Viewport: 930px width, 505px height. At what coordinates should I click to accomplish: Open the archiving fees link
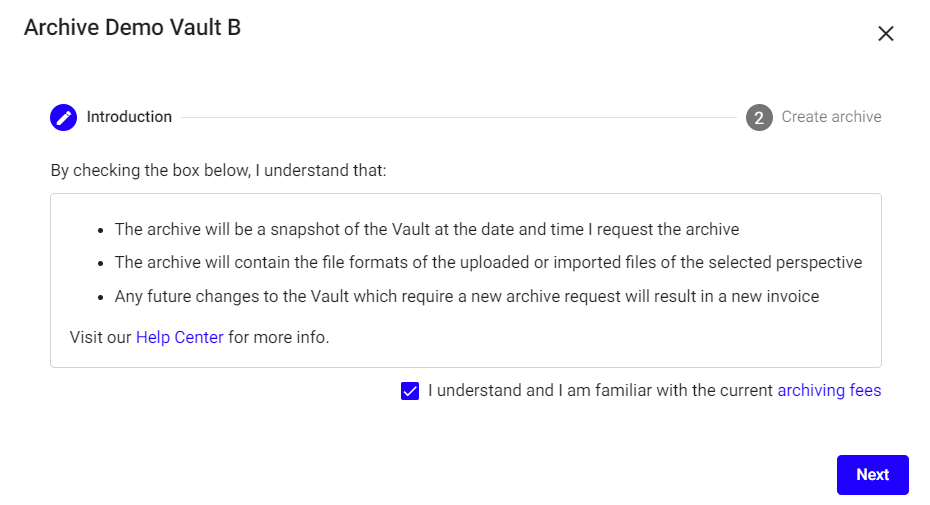[829, 390]
